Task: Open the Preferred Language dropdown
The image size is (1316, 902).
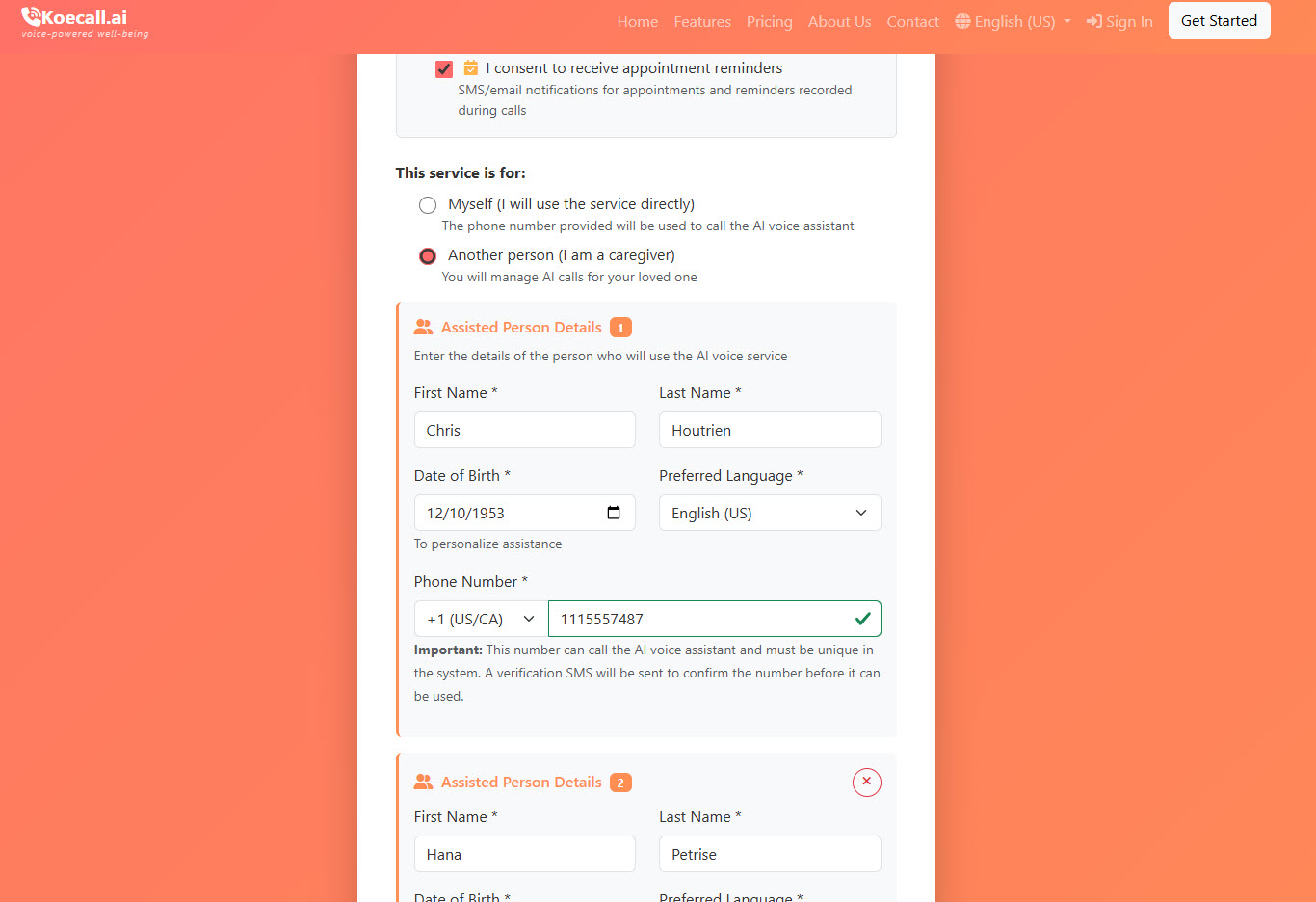Action: 769,513
